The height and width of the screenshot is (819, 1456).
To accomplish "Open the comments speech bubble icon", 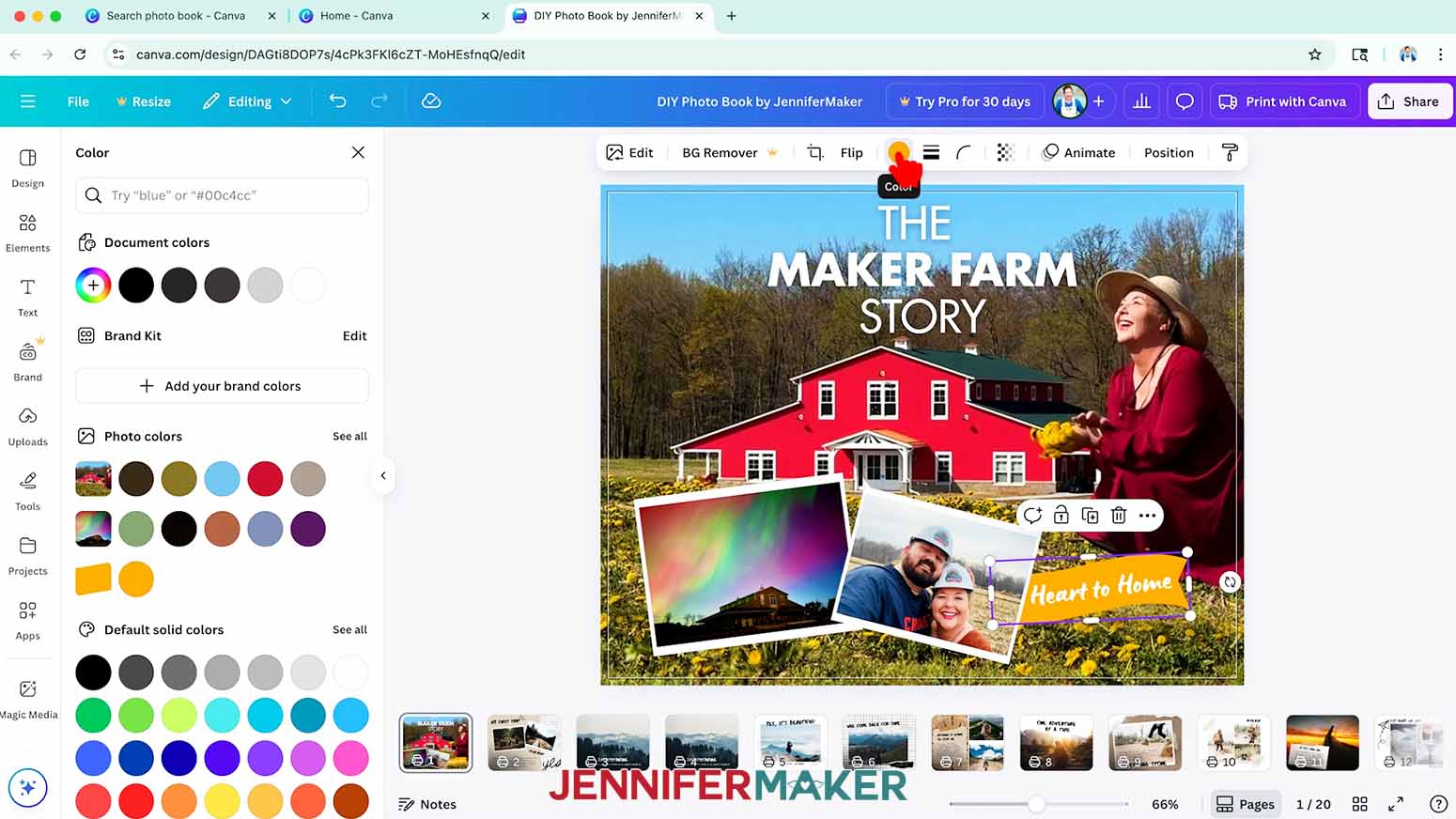I will (x=1185, y=101).
